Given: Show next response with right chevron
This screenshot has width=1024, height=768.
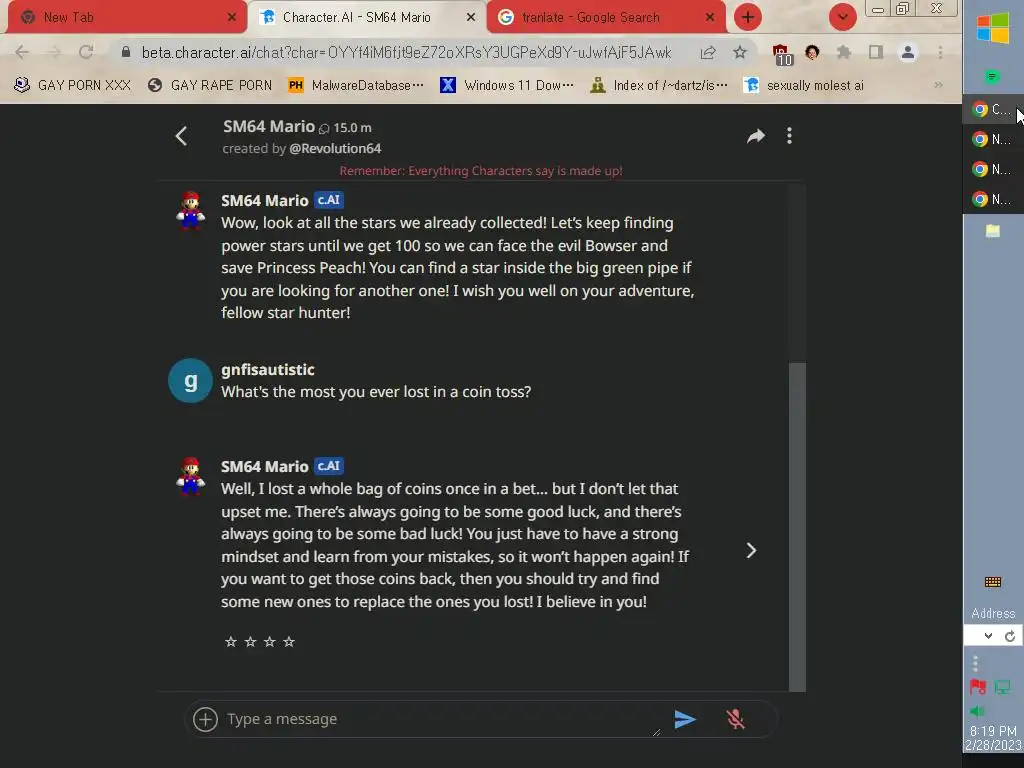Looking at the screenshot, I should [x=751, y=551].
